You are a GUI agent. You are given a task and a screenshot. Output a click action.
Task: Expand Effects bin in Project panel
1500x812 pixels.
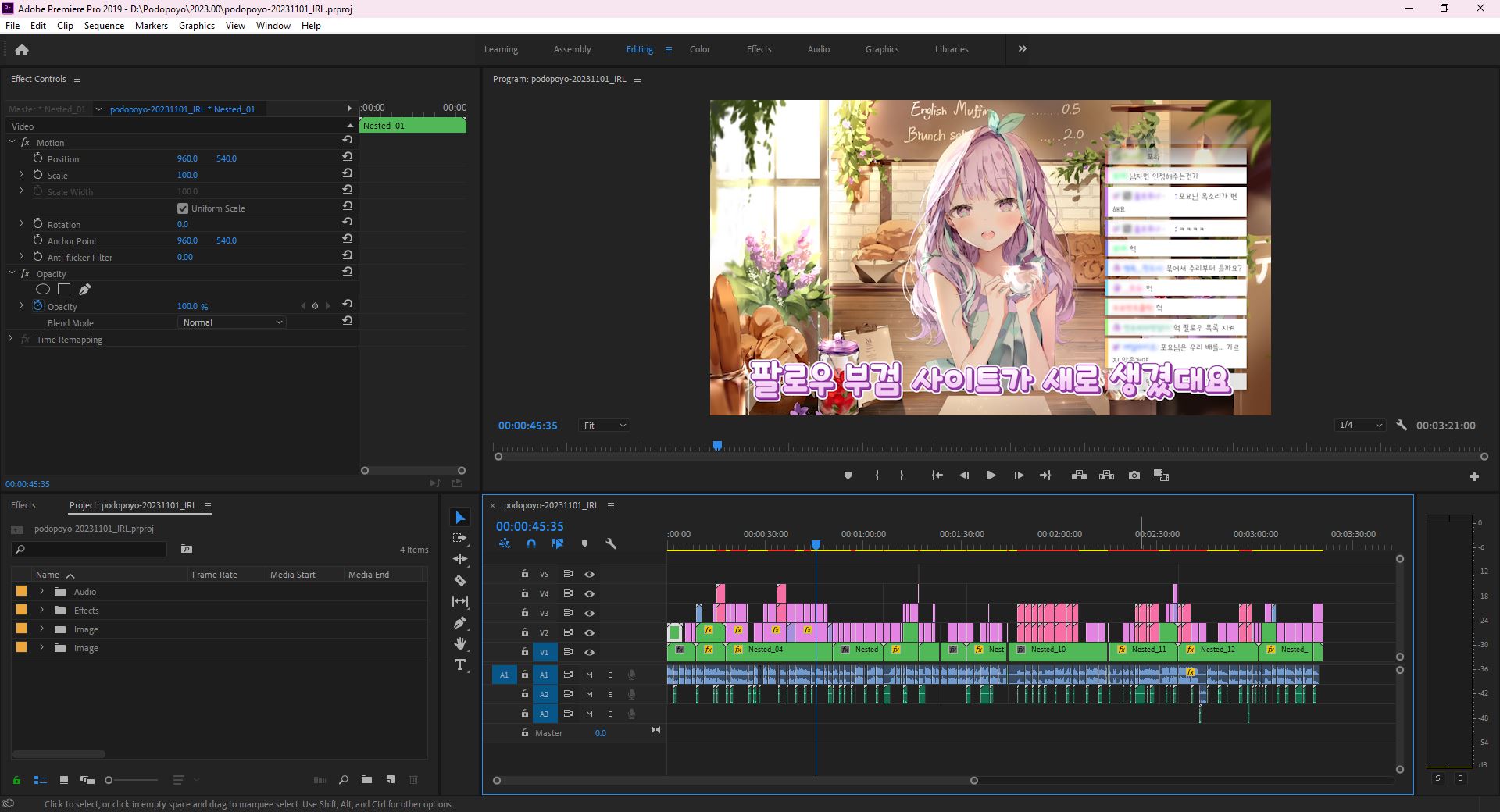pos(42,610)
